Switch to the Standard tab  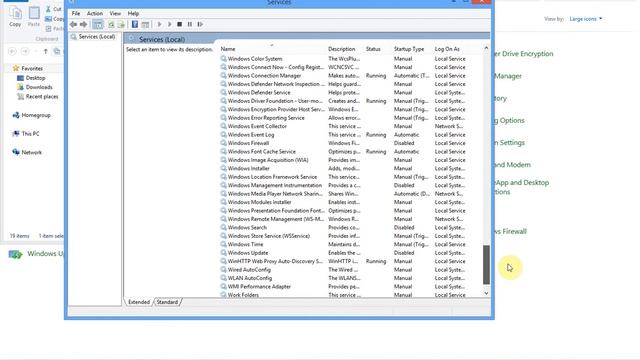click(167, 302)
